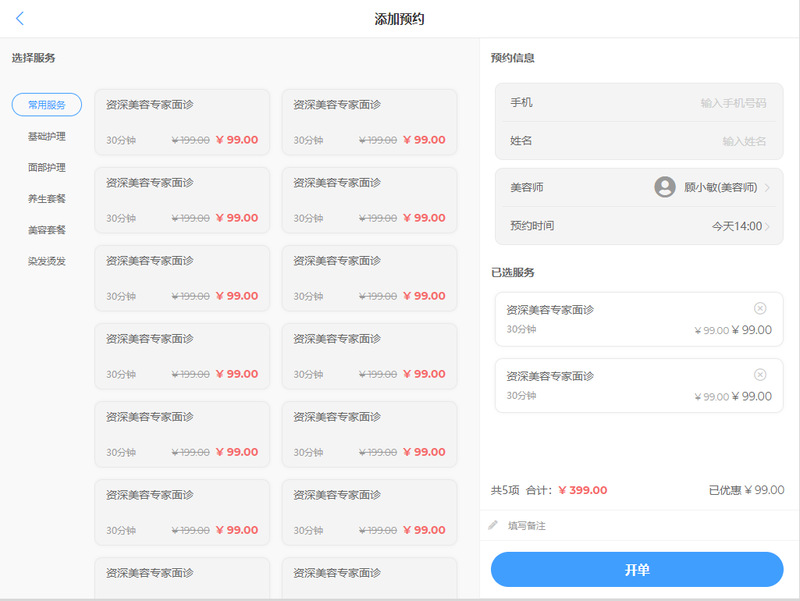
Task: Click the 预约时间 row label
Action: coord(532,226)
